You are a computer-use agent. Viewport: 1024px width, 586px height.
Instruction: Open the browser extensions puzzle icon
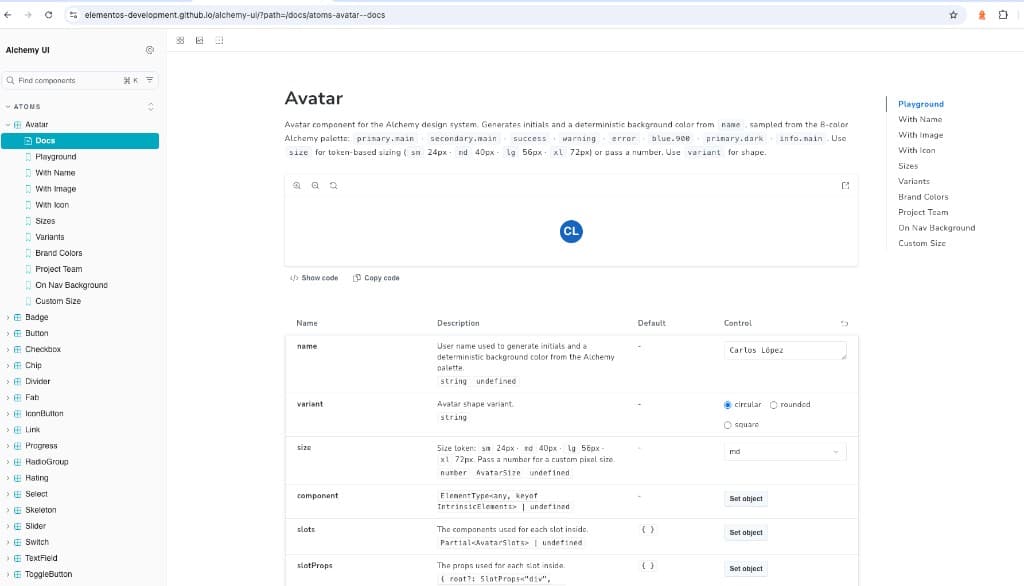coord(1003,14)
